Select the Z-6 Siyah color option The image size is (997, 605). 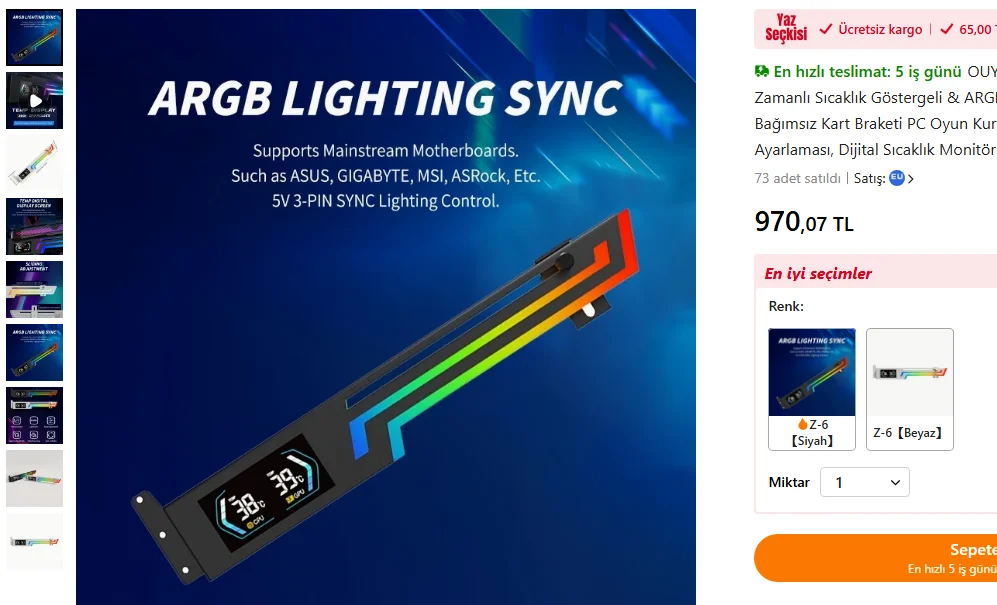coord(812,389)
